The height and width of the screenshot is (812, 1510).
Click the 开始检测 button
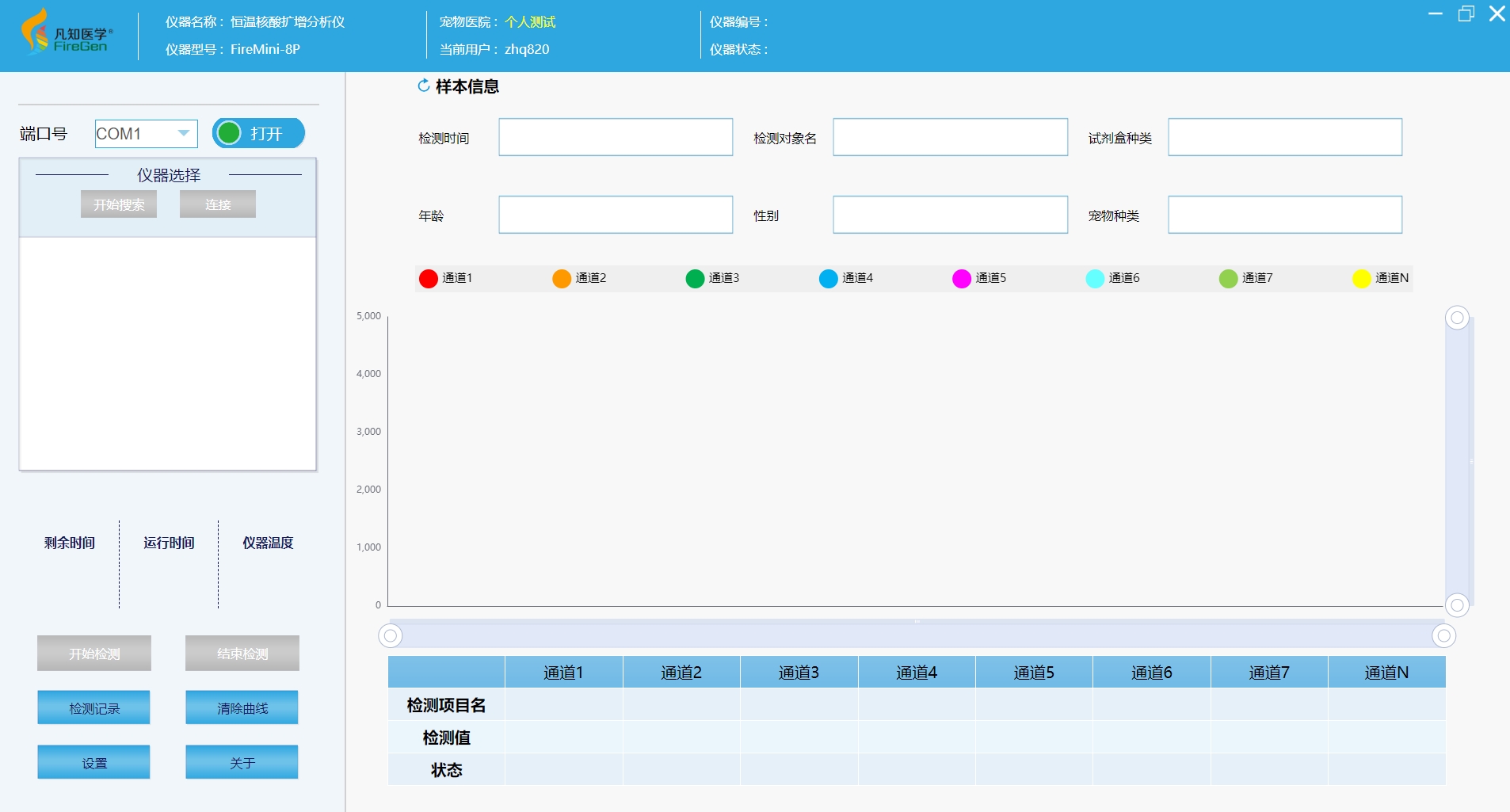pyautogui.click(x=94, y=654)
